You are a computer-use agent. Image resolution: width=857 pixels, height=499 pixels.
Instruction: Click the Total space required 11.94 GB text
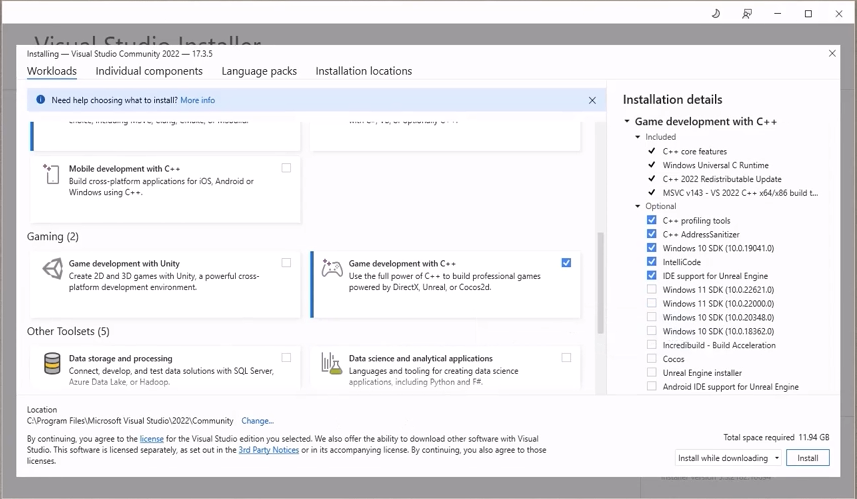coord(776,437)
